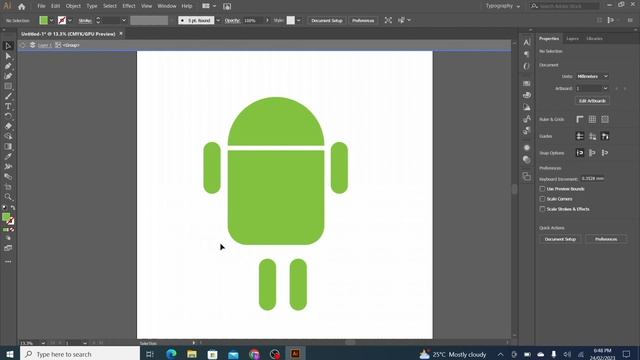Image resolution: width=640 pixels, height=360 pixels.
Task: Switch to the Layers tab
Action: (572, 38)
